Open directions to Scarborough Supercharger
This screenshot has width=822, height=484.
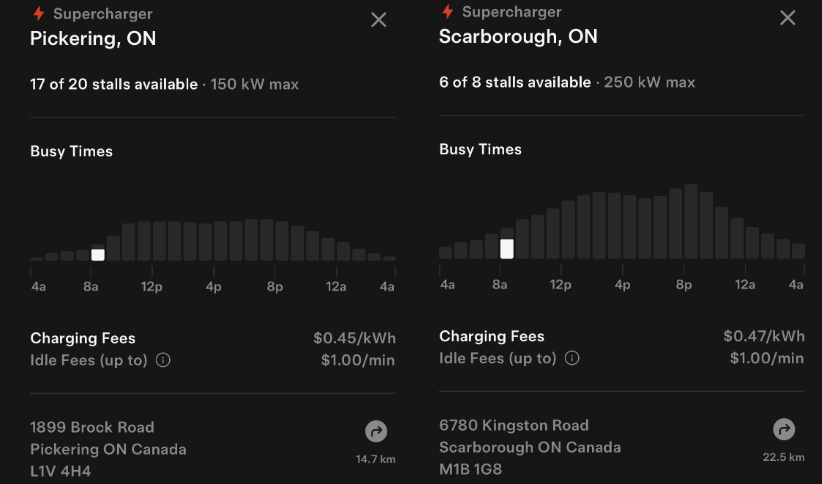click(784, 429)
